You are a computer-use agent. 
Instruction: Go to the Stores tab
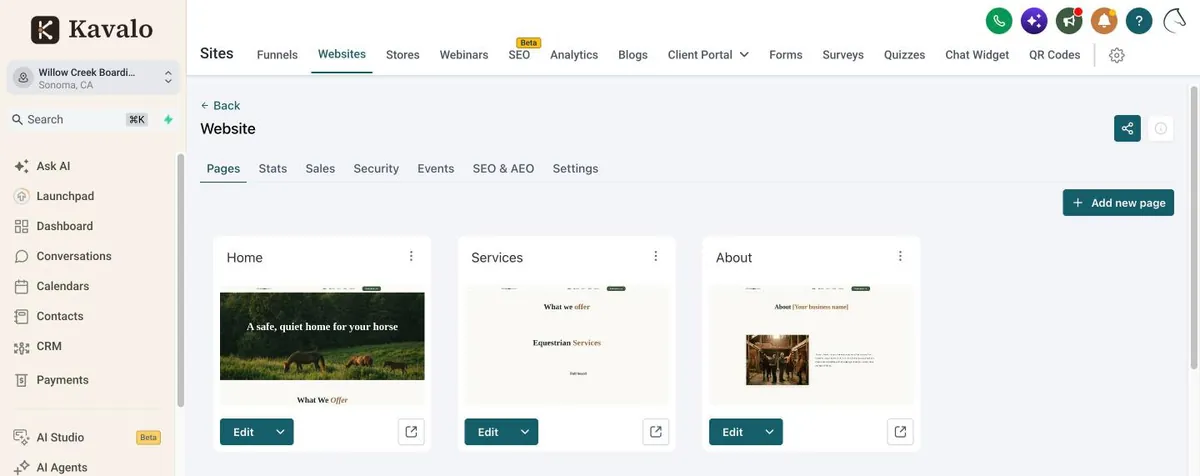pyautogui.click(x=403, y=55)
